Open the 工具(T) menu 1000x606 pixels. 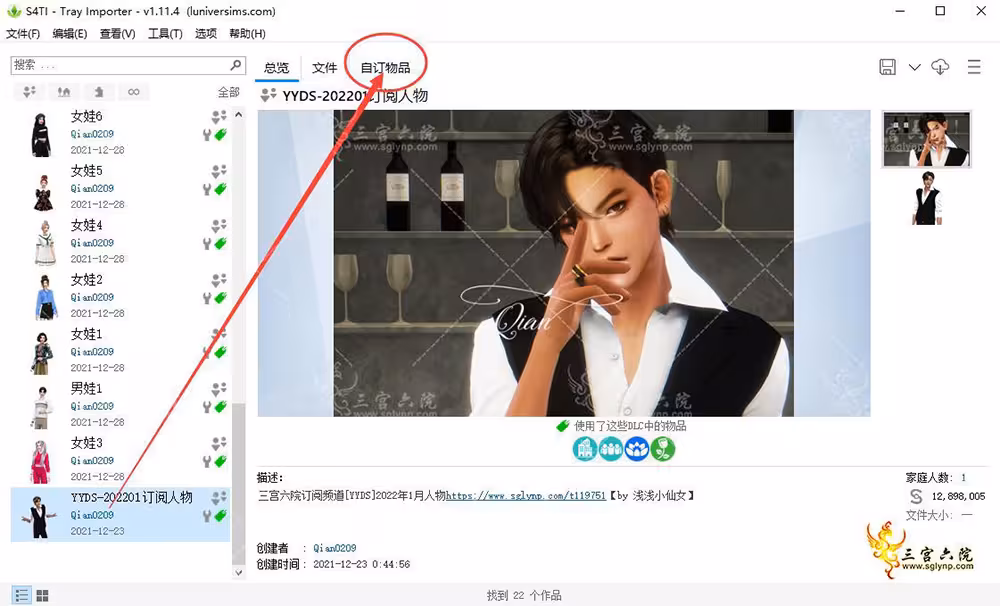point(165,34)
